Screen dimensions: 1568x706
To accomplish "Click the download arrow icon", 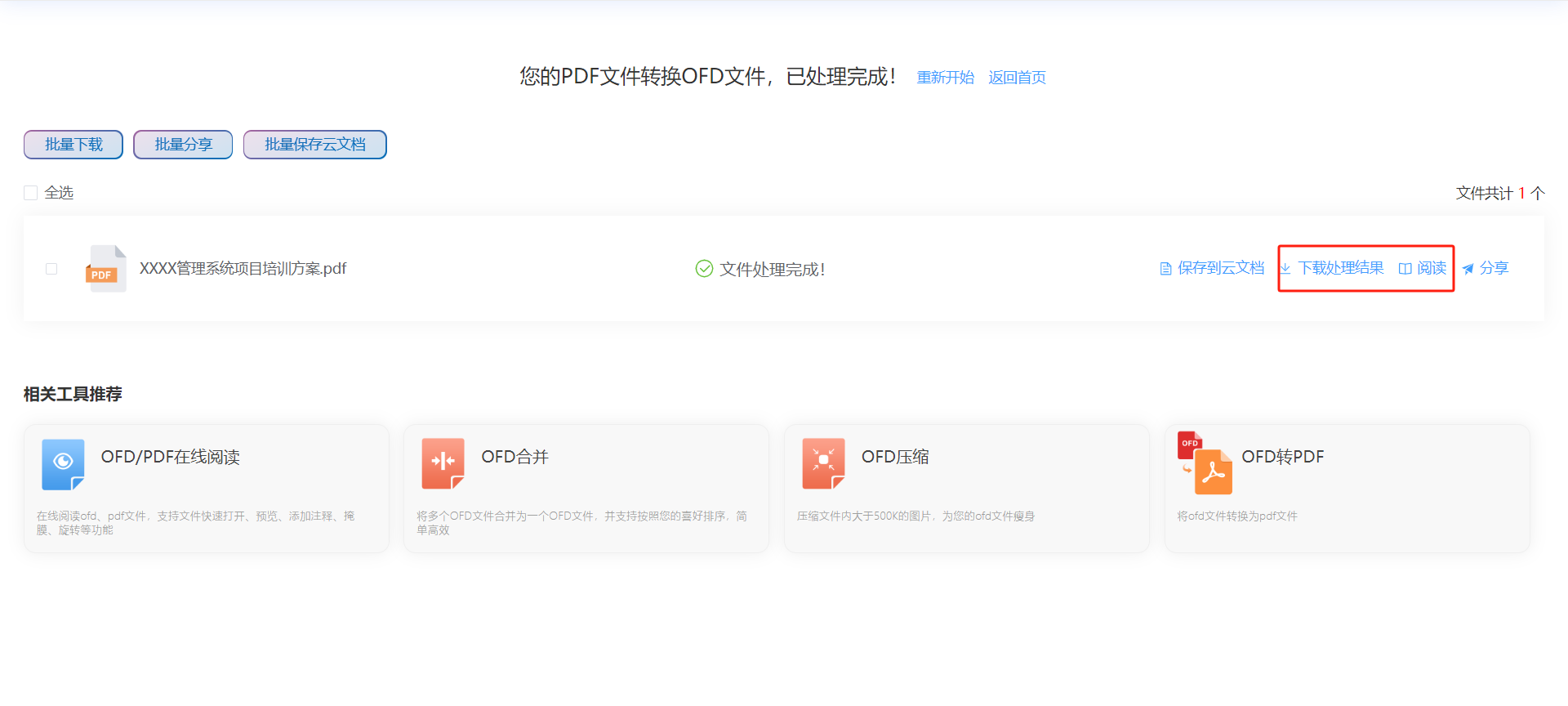I will 1285,269.
